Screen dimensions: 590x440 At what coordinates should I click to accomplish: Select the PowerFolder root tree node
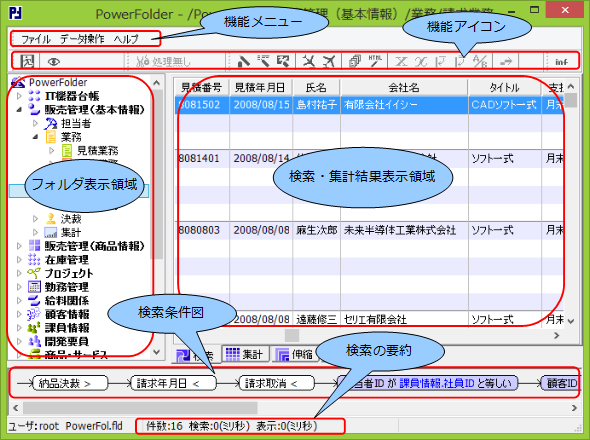tap(58, 82)
